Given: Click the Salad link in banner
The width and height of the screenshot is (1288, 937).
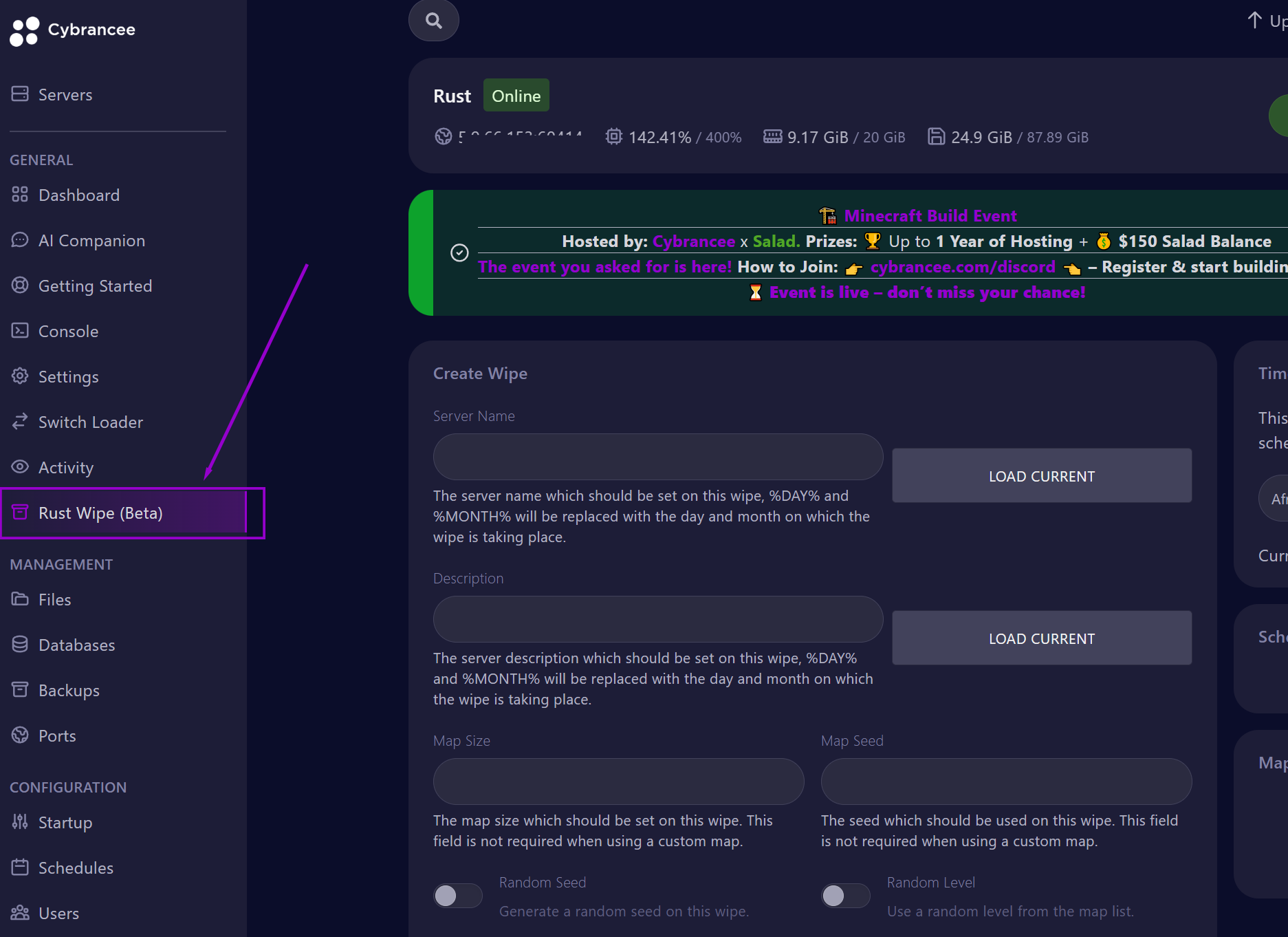Looking at the screenshot, I should click(x=776, y=241).
